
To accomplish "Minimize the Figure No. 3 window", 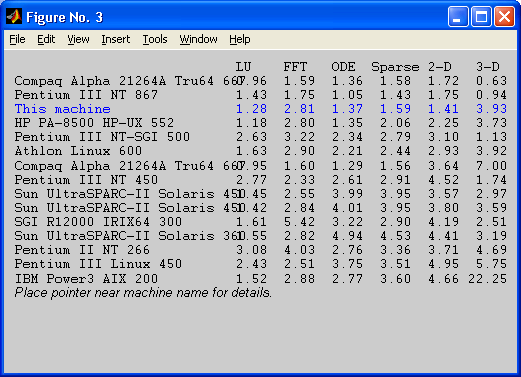I will click(458, 16).
